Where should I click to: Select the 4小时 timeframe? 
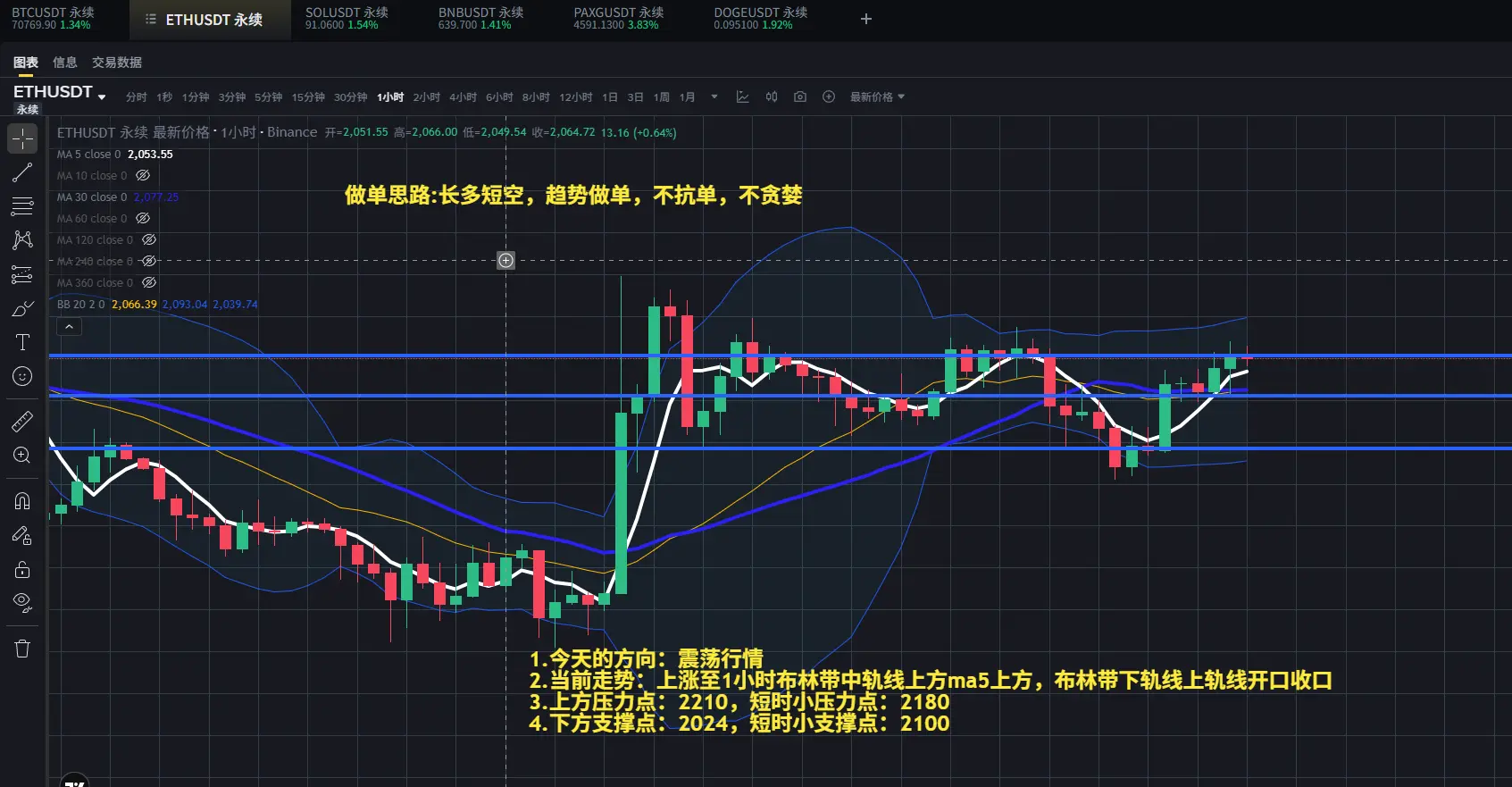[463, 96]
